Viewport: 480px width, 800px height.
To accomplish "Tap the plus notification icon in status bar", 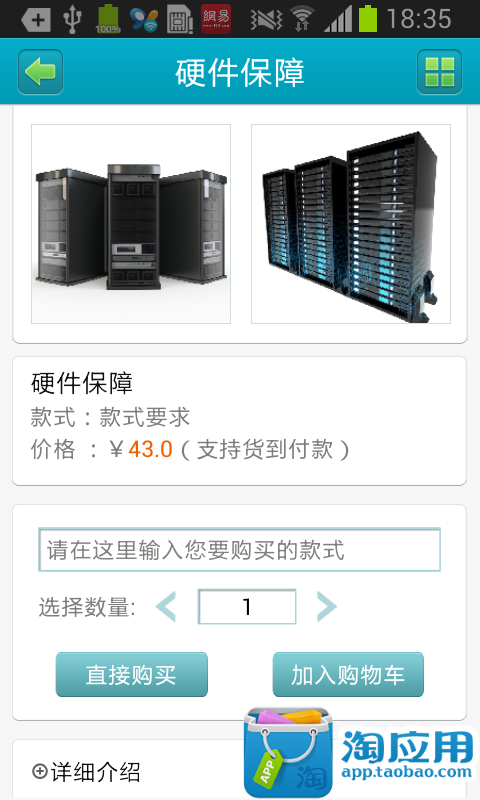I will 36,20.
